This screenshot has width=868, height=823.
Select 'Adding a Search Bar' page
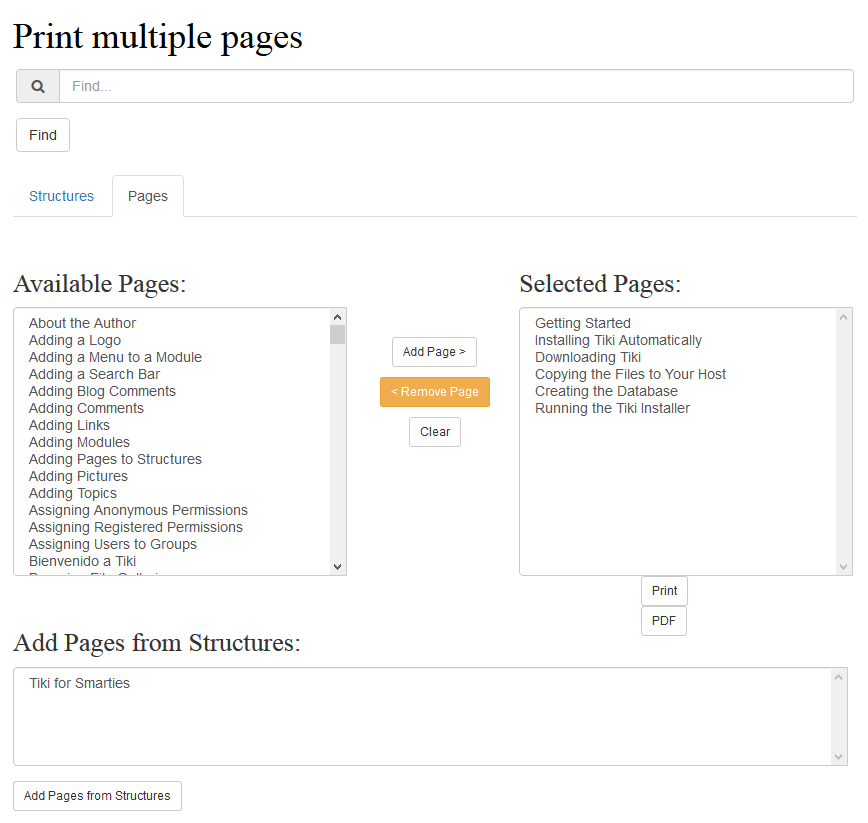pyautogui.click(x=94, y=374)
